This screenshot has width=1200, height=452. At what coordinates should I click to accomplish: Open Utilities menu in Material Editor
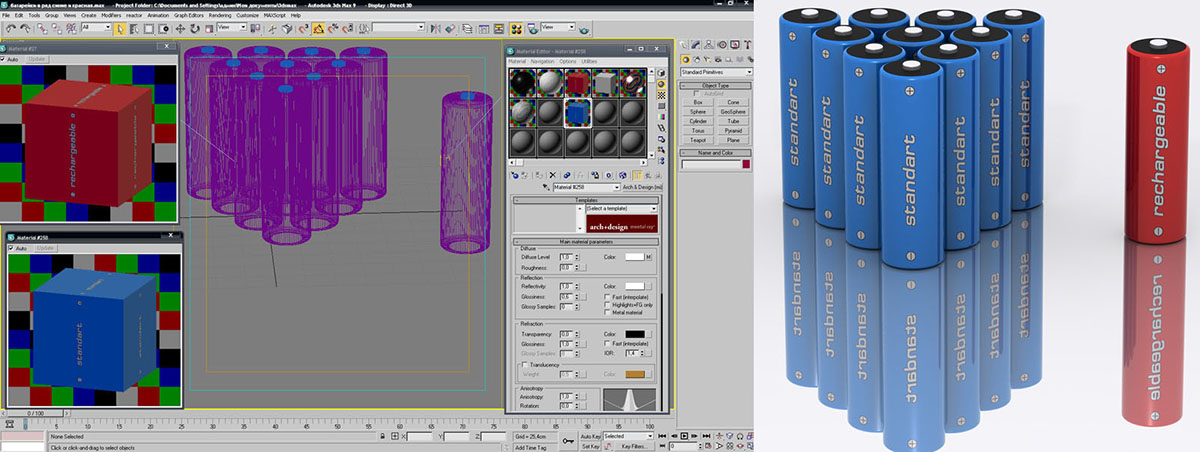(589, 61)
